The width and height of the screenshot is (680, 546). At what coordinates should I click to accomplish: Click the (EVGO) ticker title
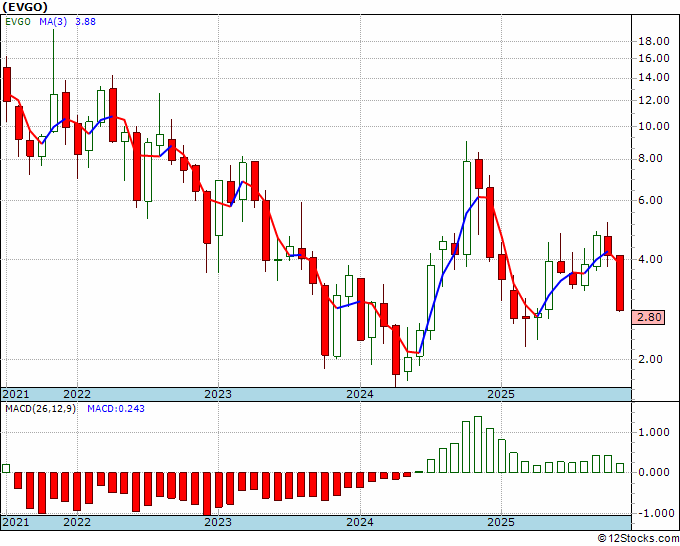coord(25,7)
